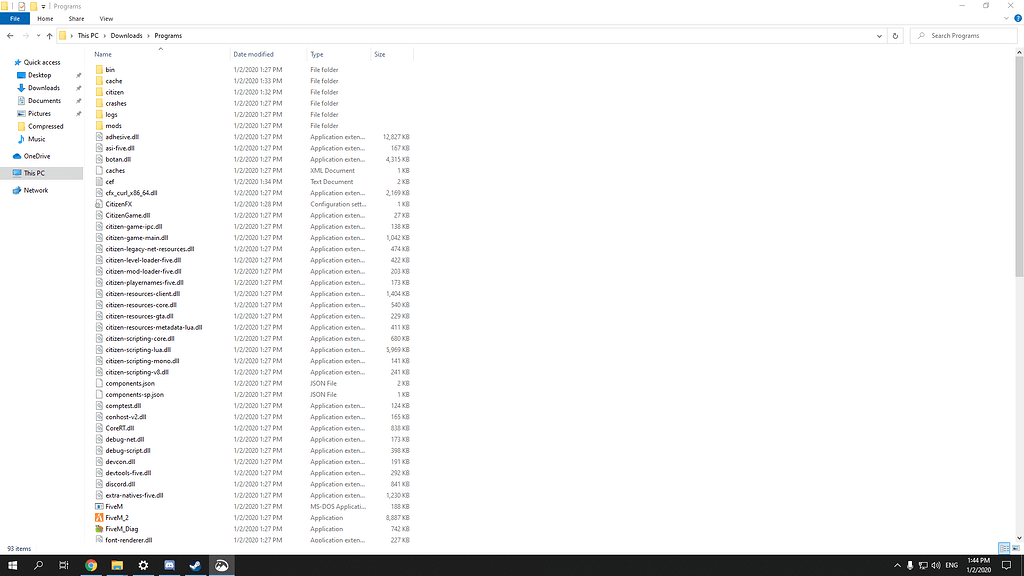Open Task View from the taskbar
The width and height of the screenshot is (1024, 576).
click(63, 565)
